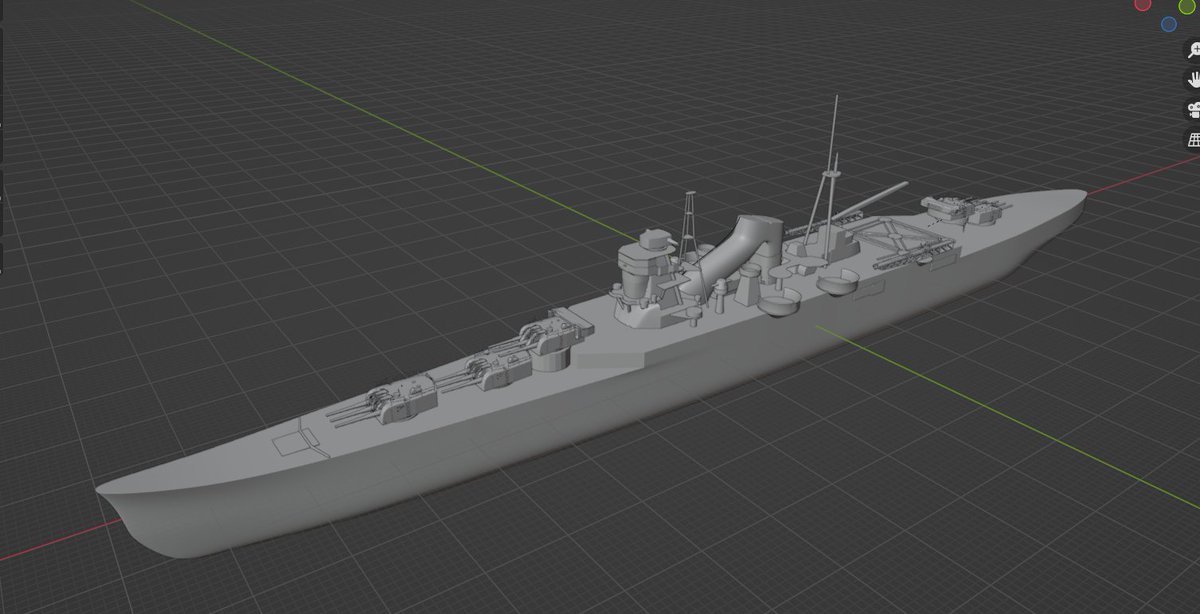Image resolution: width=1200 pixels, height=614 pixels.
Task: Switch perspective/orthographic with grid icon
Action: pos(1193,139)
